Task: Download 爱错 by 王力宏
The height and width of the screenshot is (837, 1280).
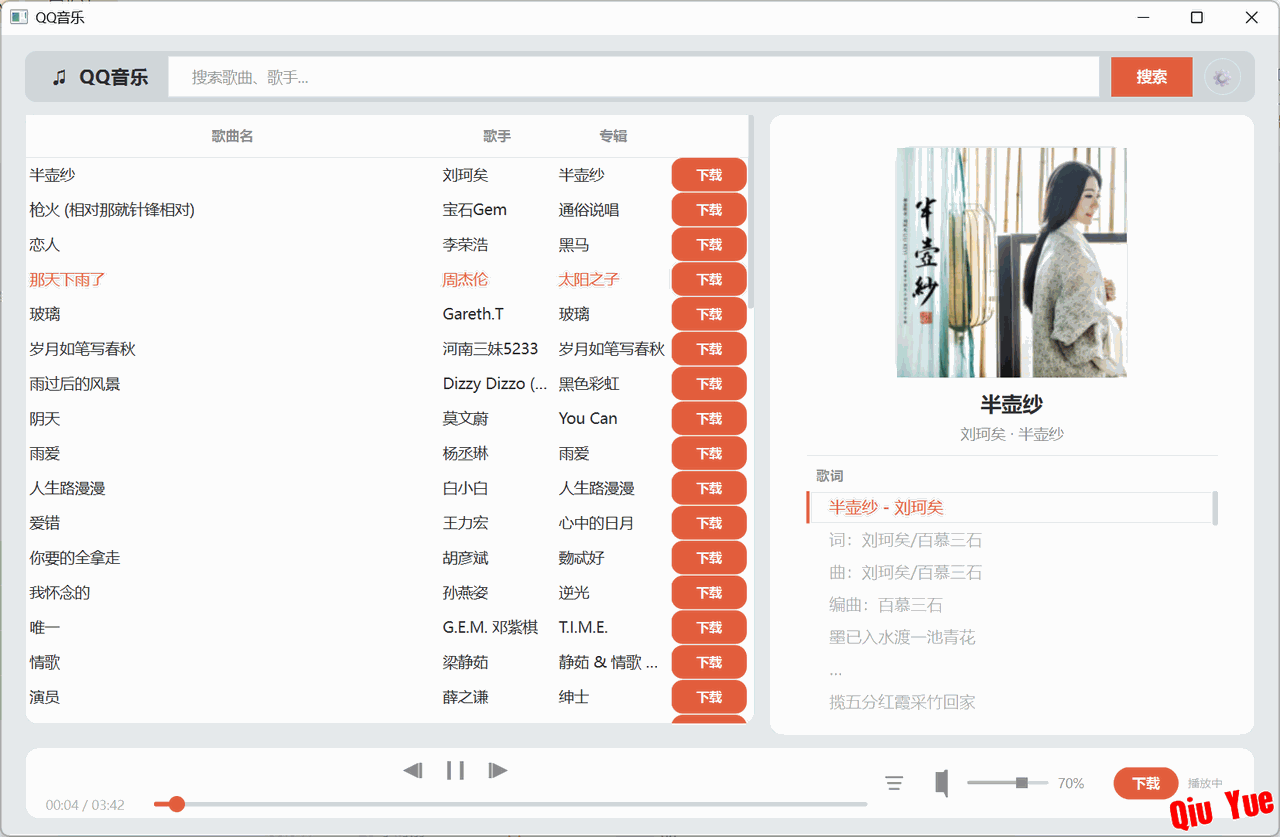Action: [x=709, y=523]
